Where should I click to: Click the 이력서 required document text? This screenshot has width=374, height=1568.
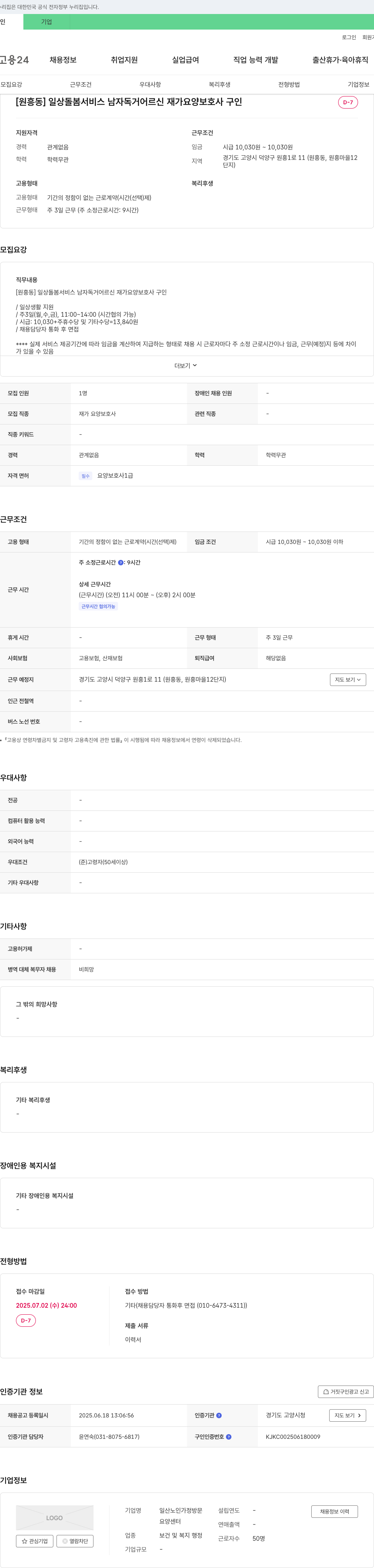click(x=133, y=1339)
